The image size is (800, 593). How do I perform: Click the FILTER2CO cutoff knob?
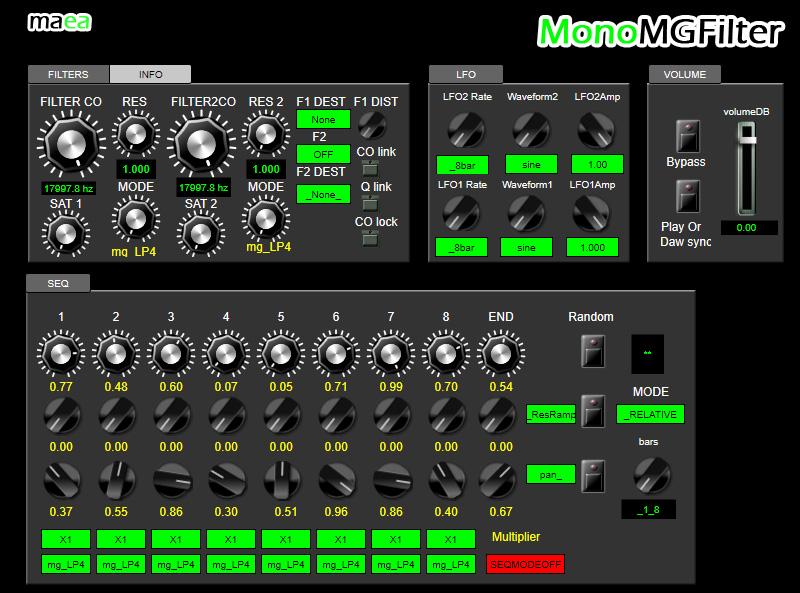(x=202, y=145)
